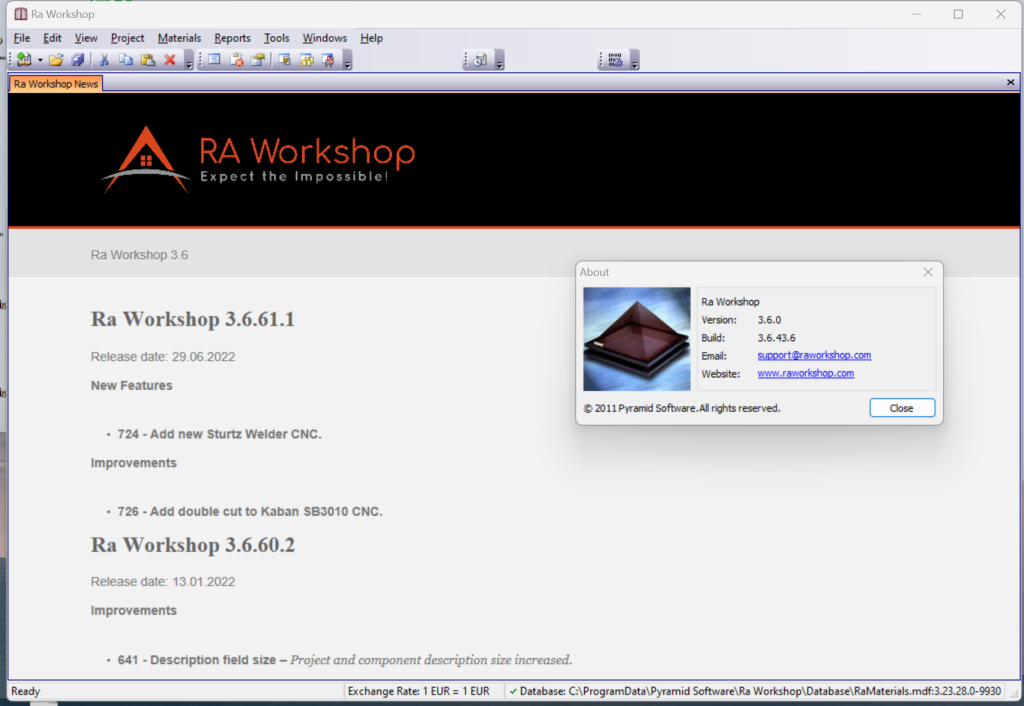Click the calculator settings toolbar icon
1024x706 pixels.
(615, 60)
